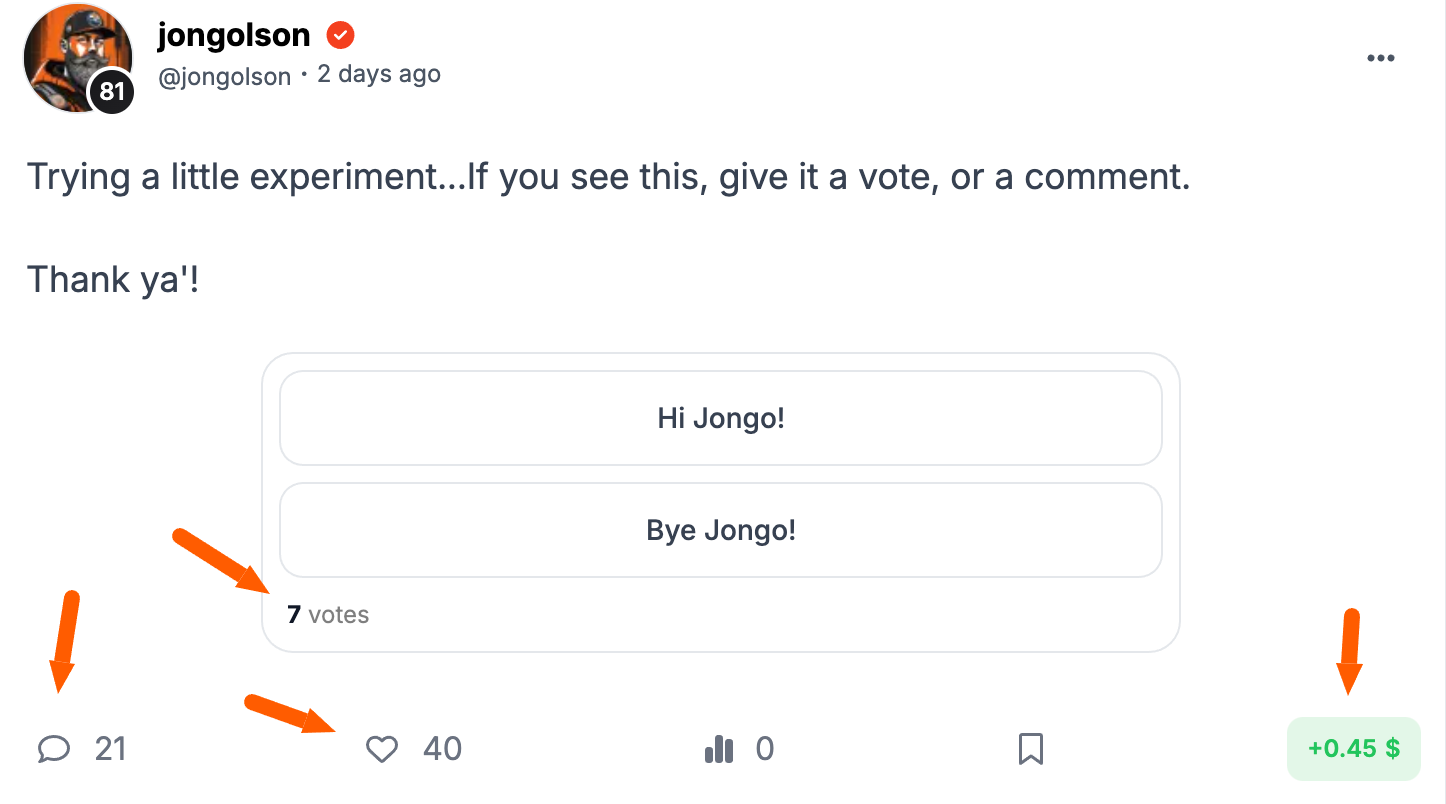Show the 7 votes poll total
1446x804 pixels.
[x=328, y=614]
